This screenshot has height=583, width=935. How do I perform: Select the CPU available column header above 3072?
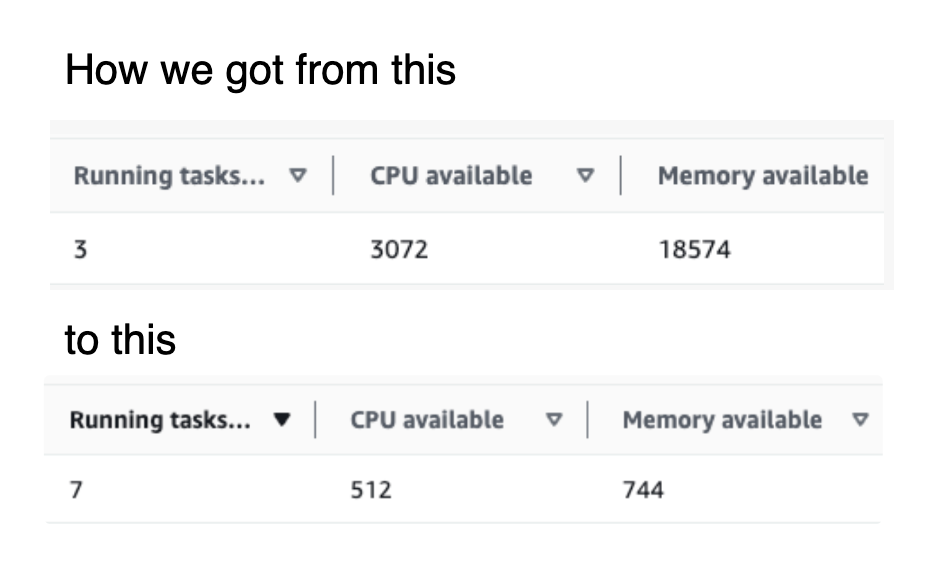(x=451, y=176)
